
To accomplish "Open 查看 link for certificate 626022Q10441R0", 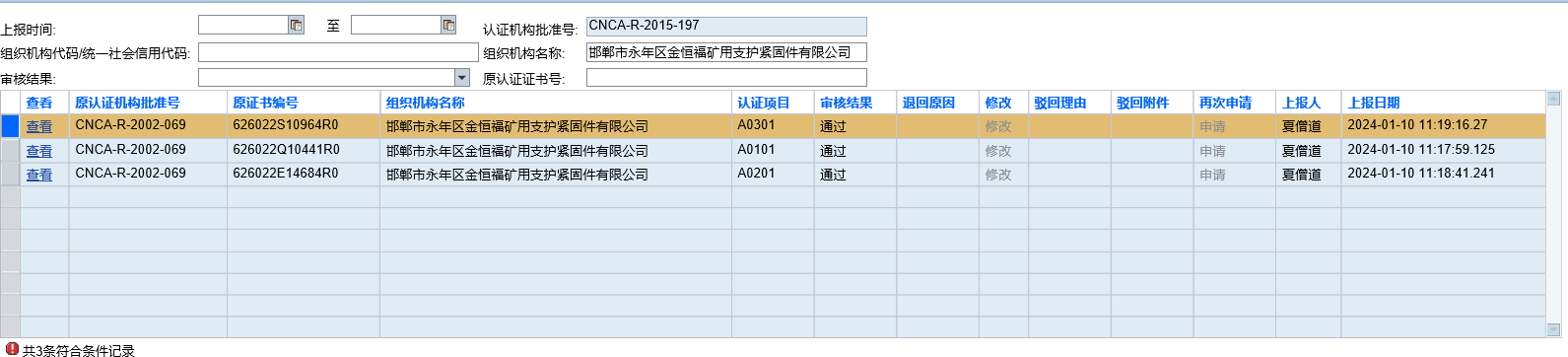I will pyautogui.click(x=39, y=151).
